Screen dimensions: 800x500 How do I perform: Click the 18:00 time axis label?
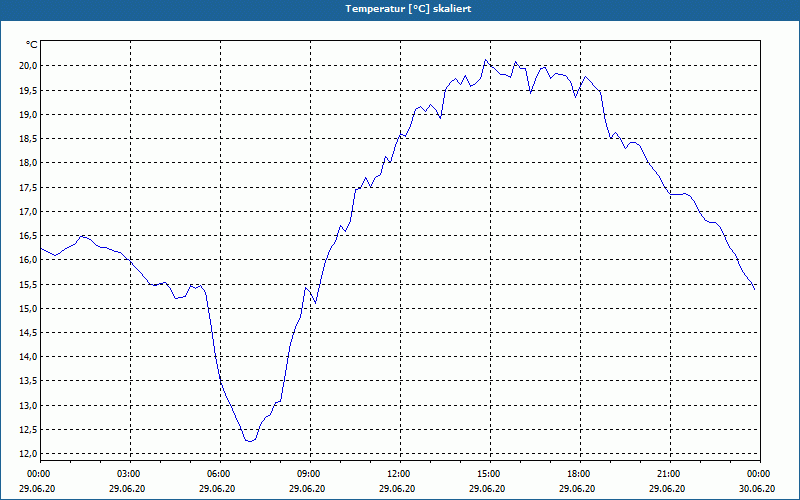(580, 474)
